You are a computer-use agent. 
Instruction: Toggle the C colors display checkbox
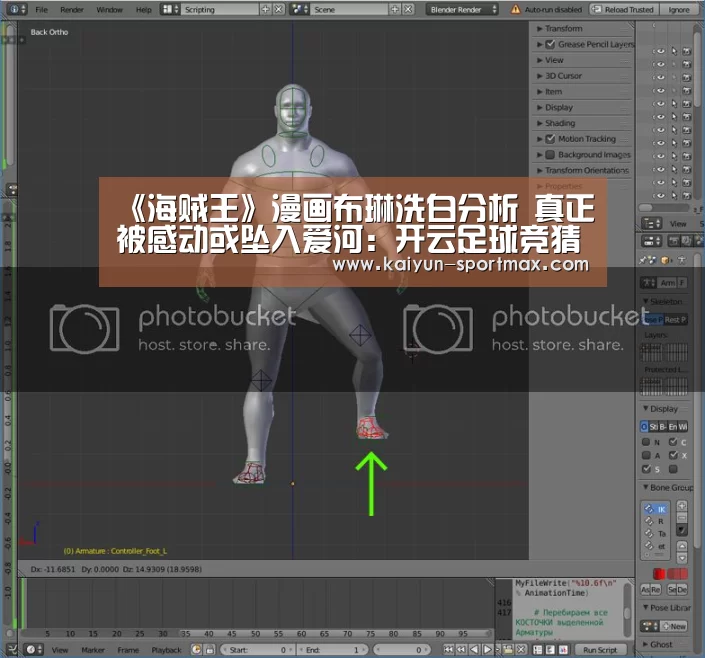673,442
